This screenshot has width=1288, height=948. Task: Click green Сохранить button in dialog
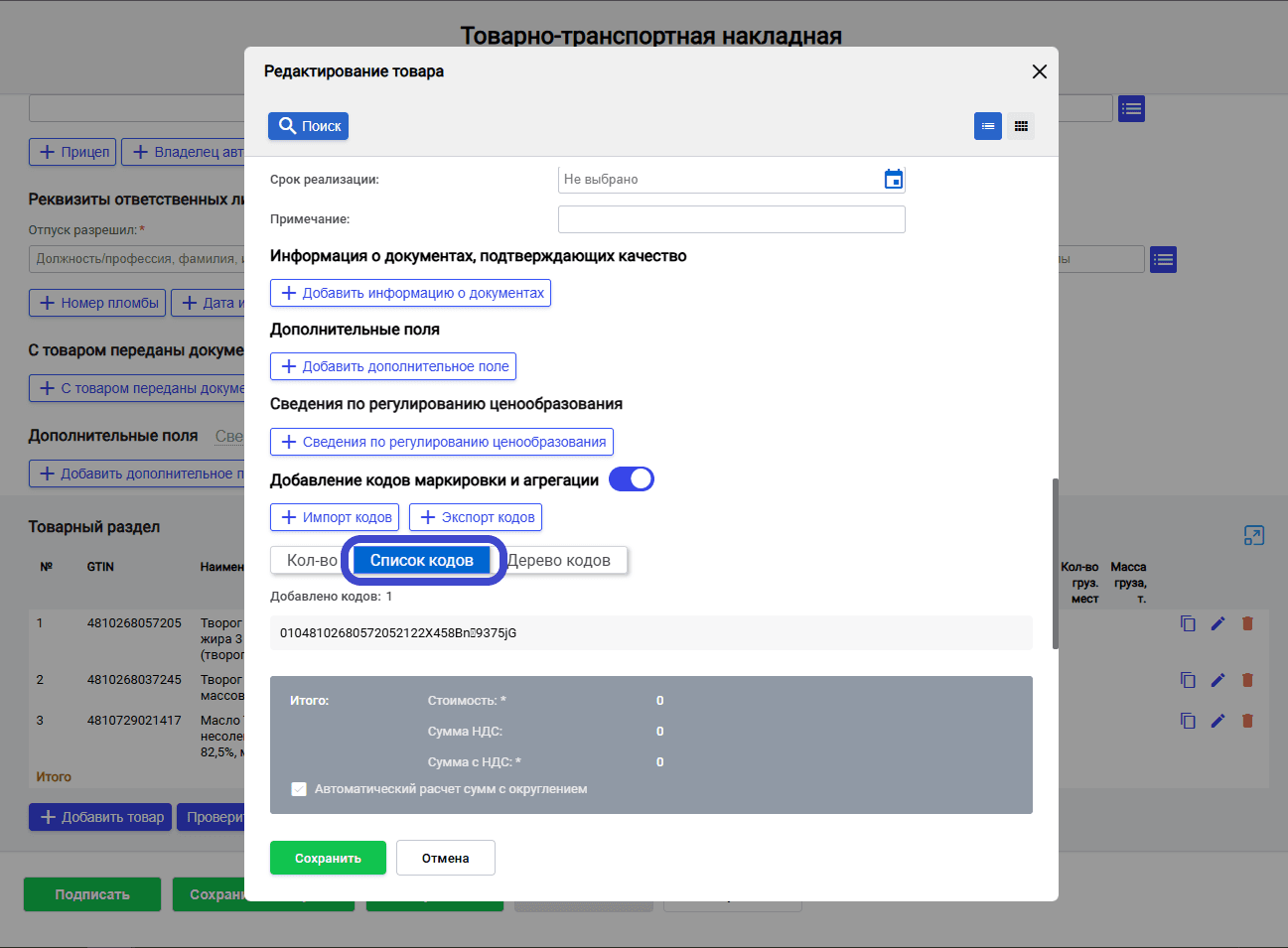point(328,858)
